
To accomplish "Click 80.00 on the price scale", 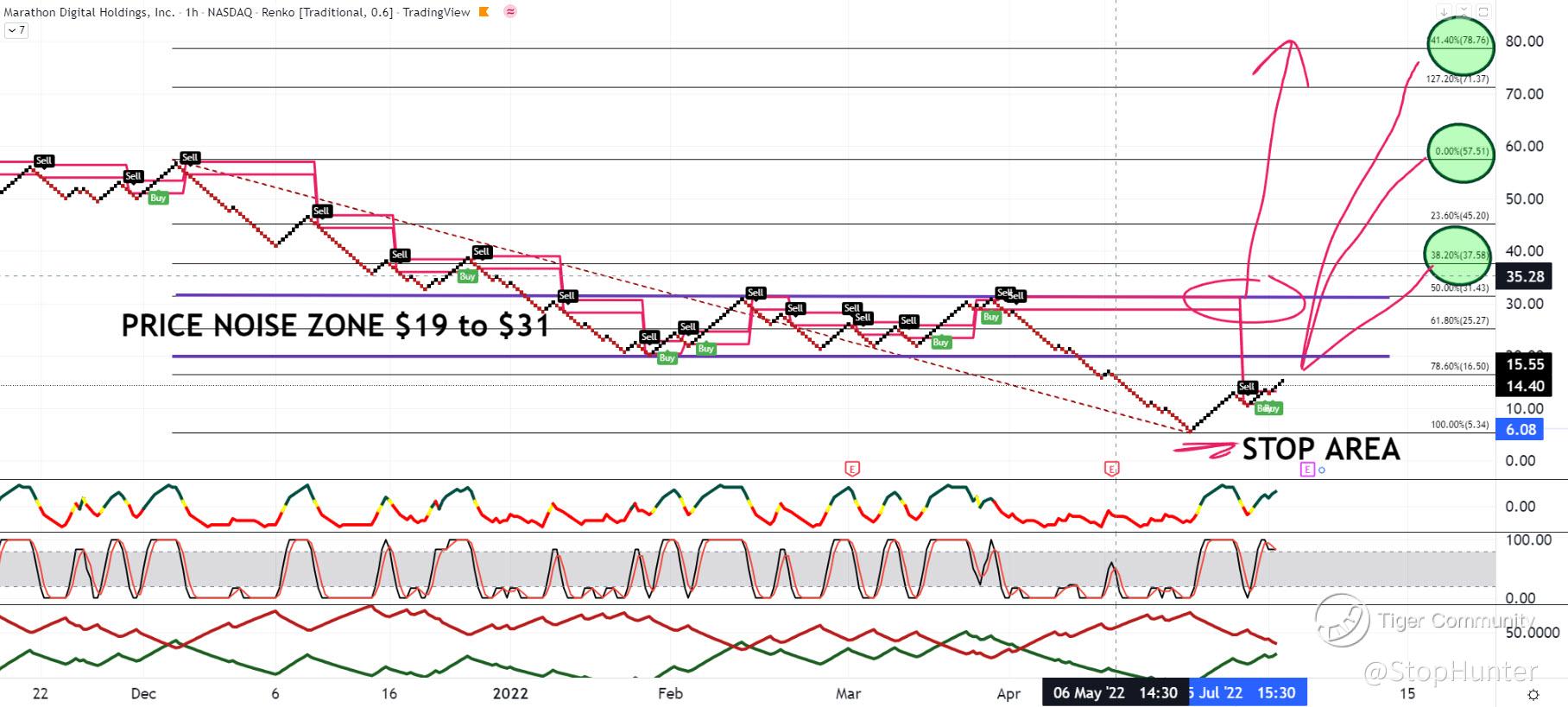I will pyautogui.click(x=1524, y=41).
